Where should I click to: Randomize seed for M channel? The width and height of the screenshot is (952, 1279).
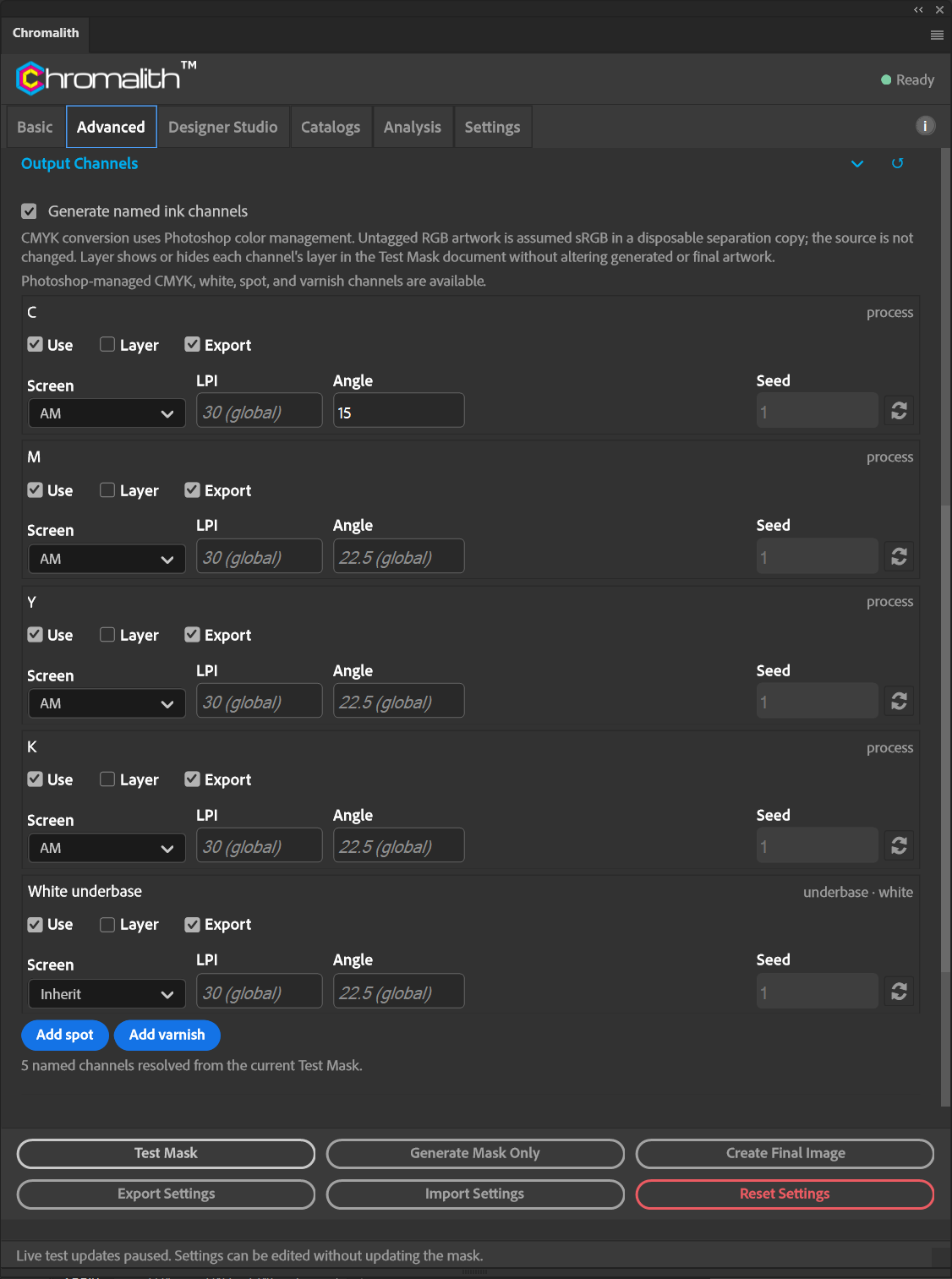pos(900,556)
